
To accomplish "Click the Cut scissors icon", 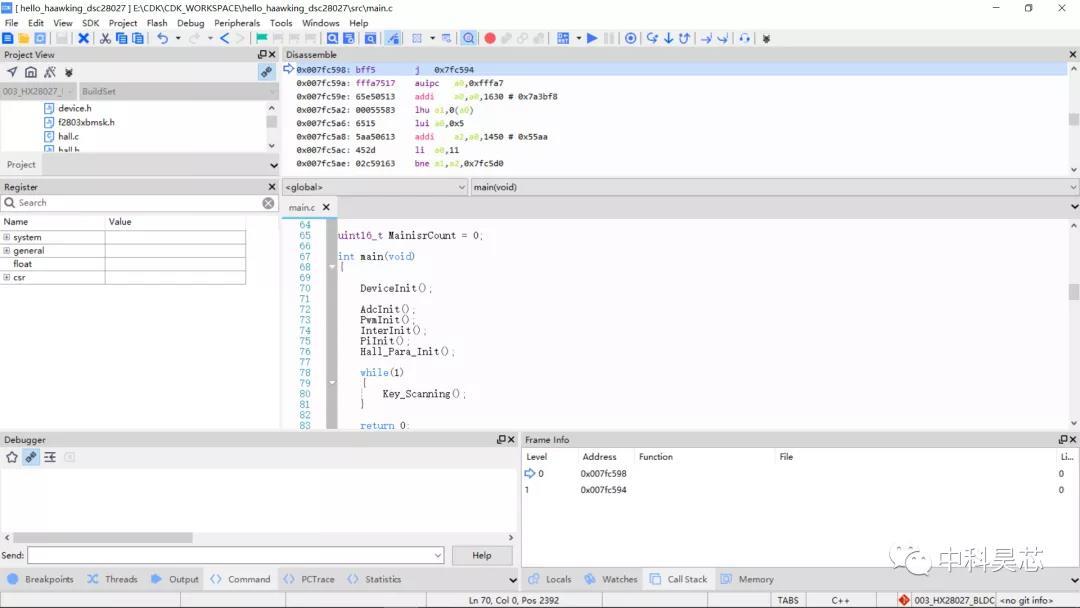I will 105,39.
